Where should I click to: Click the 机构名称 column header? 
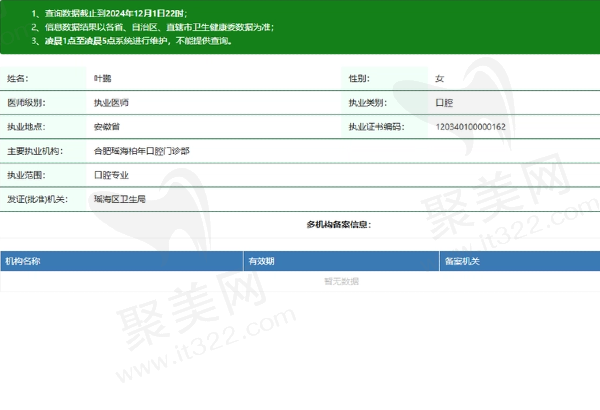click(24, 261)
